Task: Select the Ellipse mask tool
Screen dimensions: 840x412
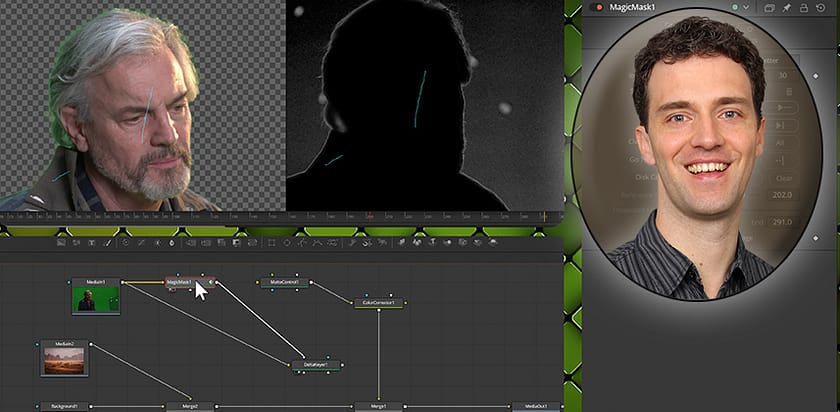Action: pyautogui.click(x=288, y=243)
